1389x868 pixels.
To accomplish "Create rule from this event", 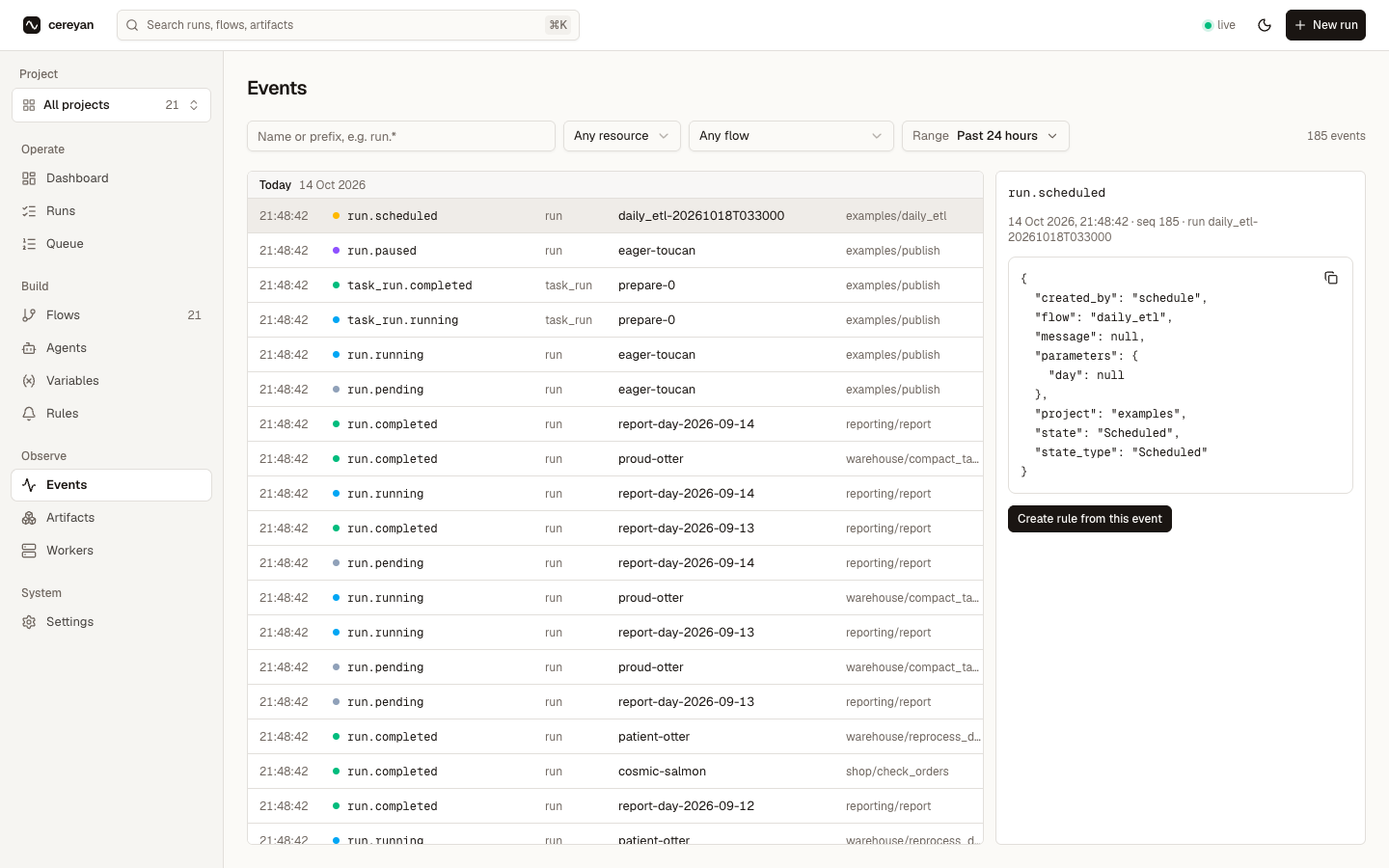I will coord(1090,519).
